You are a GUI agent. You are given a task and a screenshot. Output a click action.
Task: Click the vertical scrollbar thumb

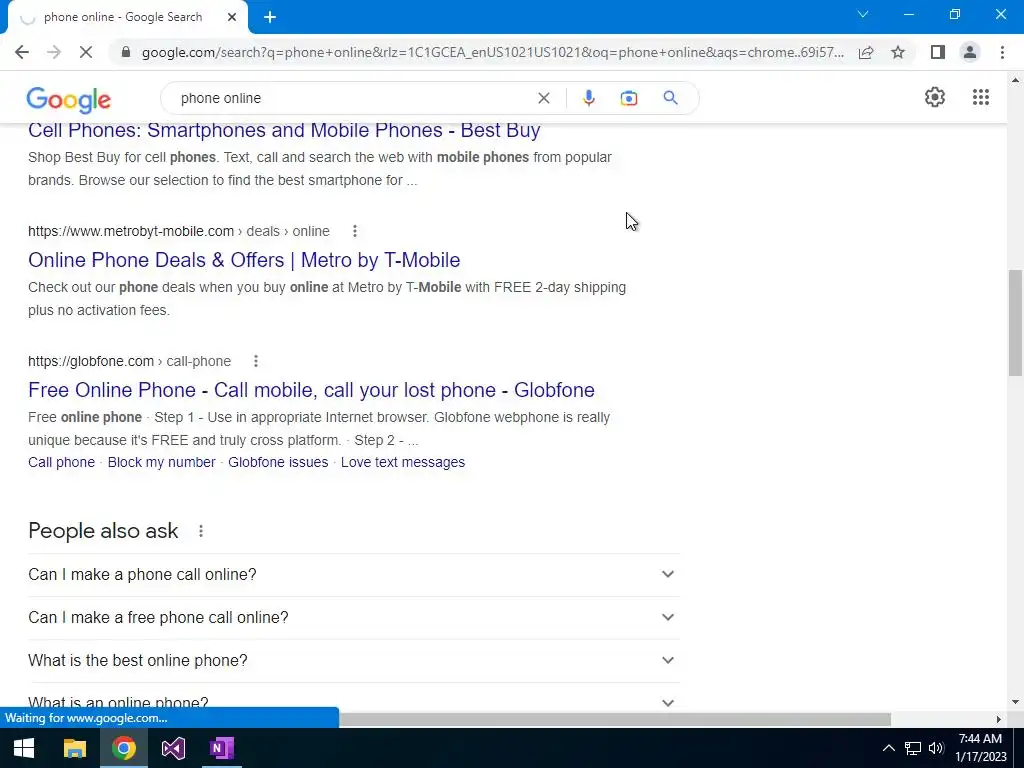(x=1015, y=323)
